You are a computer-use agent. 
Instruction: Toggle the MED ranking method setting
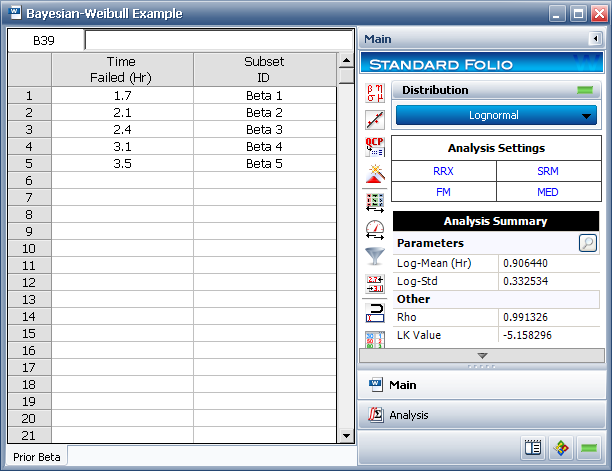tap(549, 192)
